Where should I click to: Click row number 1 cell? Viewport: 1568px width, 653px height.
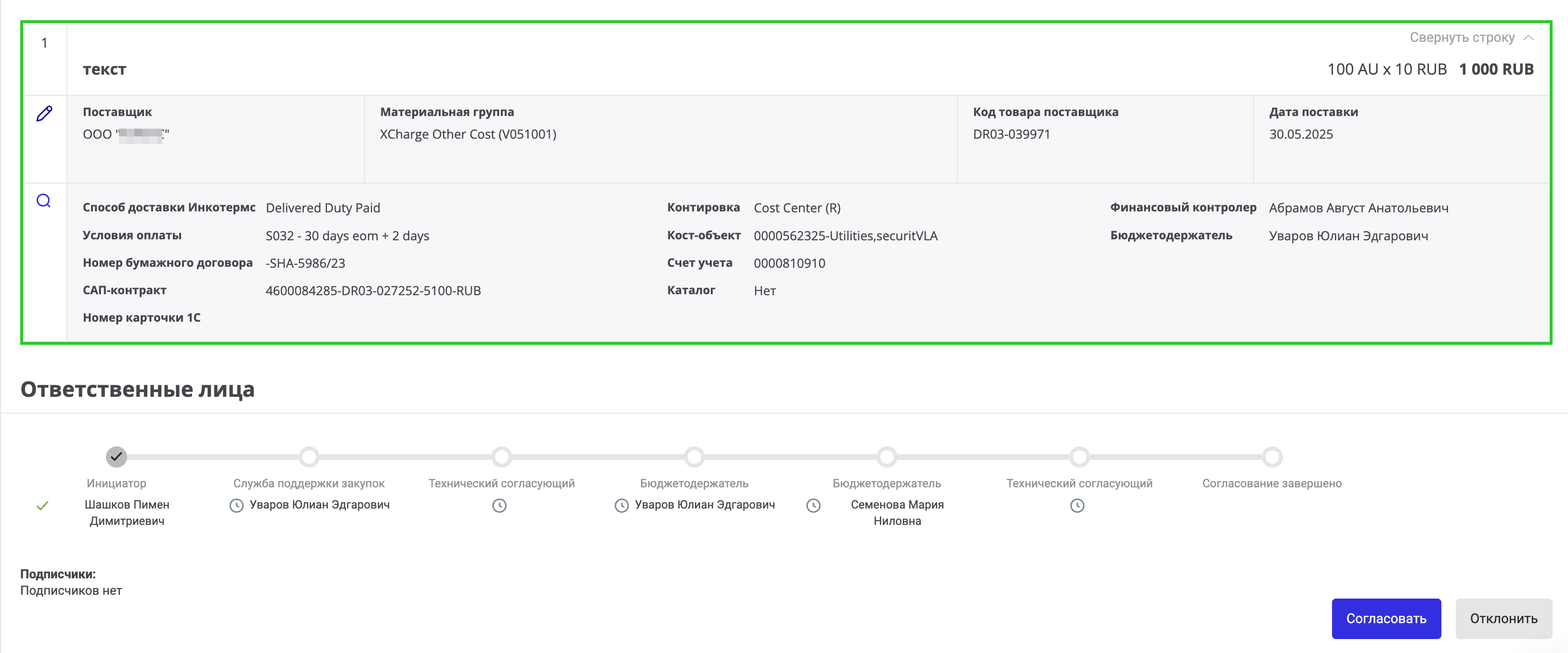[x=44, y=43]
